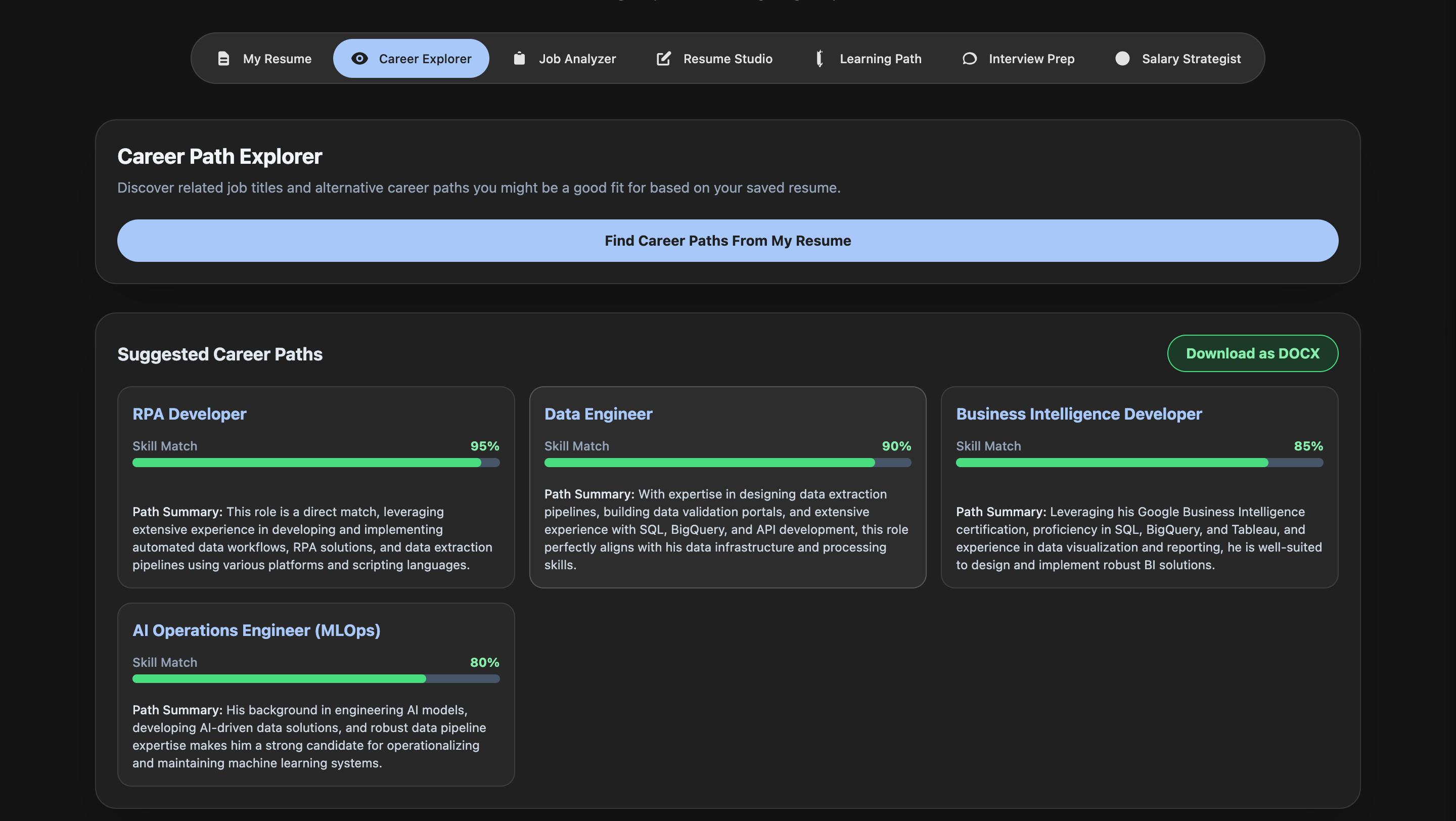Open the Salary Strategist tab
Viewport: 1456px width, 821px height.
coord(1191,59)
